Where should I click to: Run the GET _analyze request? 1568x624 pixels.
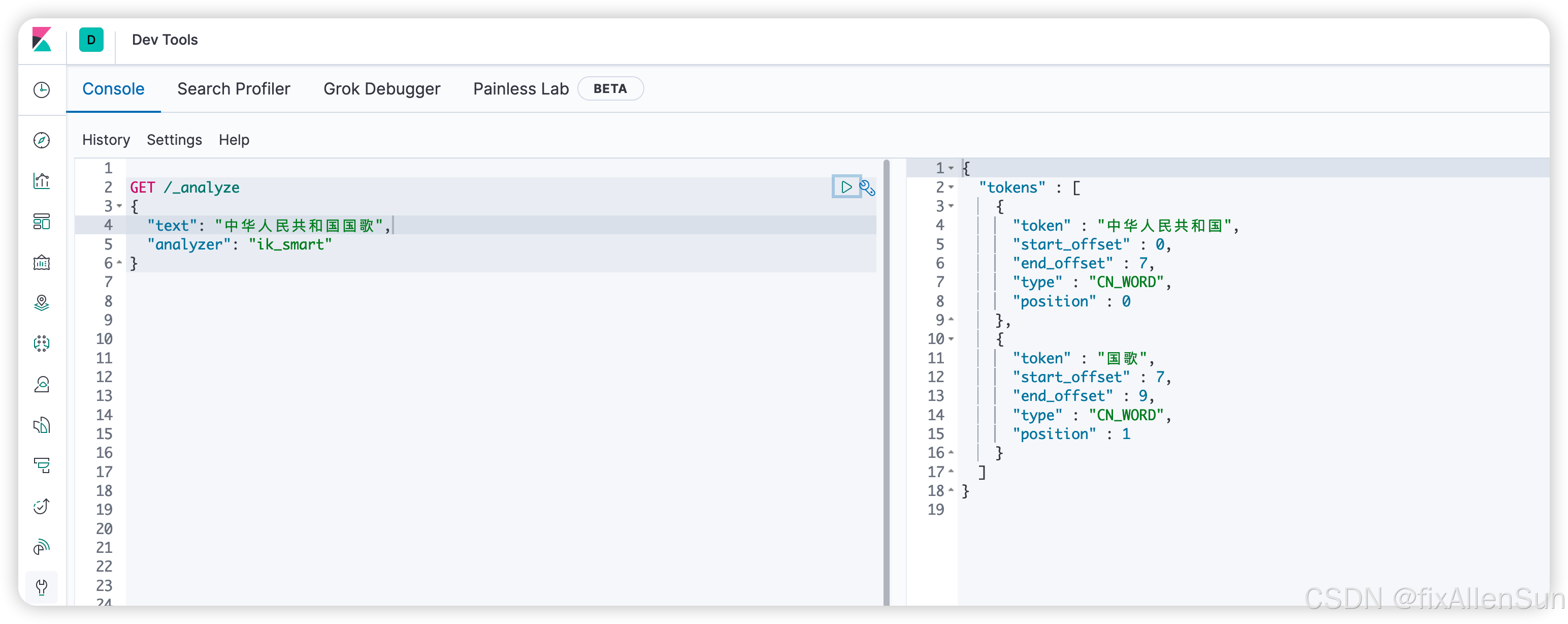845,187
